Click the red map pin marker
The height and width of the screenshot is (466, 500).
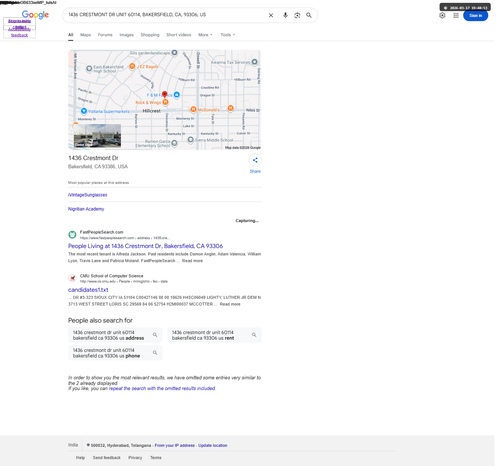(x=164, y=95)
